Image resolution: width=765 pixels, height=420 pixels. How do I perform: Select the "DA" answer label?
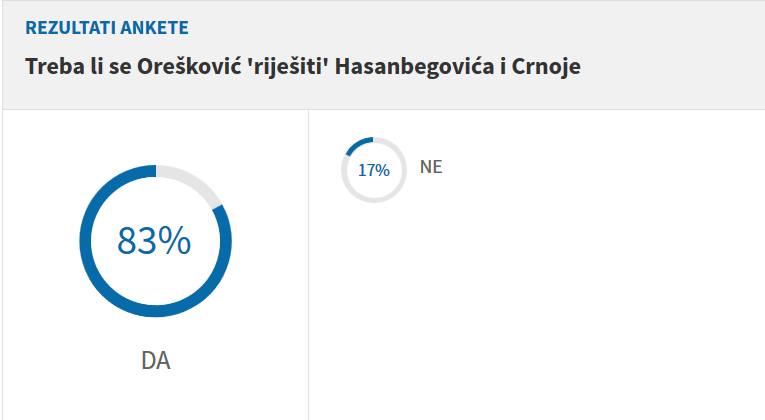pos(155,360)
